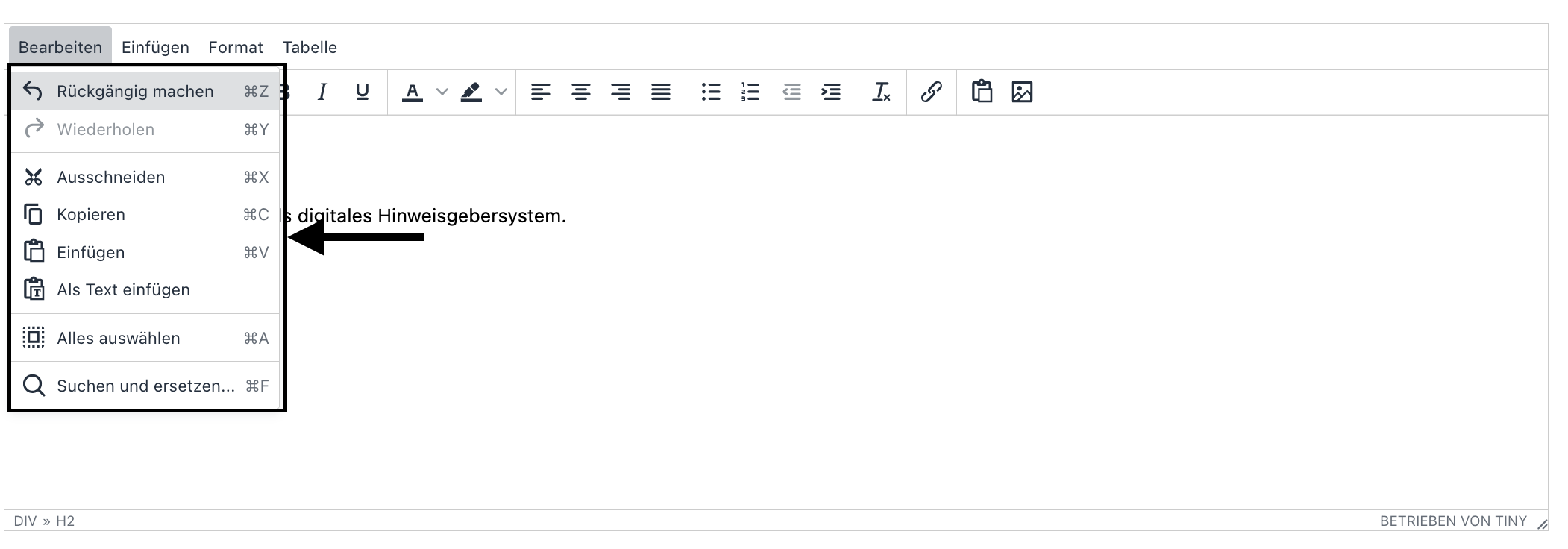Select Kopieren in Bearbeiten menu
The width and height of the screenshot is (1568, 549).
pos(145,214)
